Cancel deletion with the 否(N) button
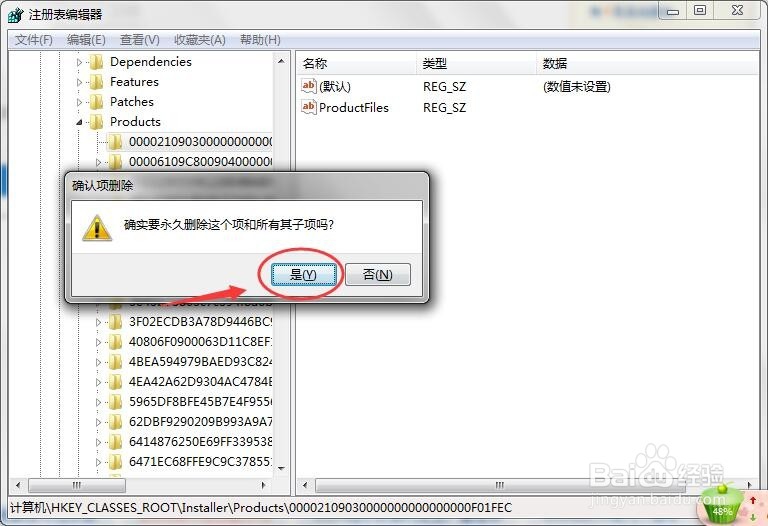The width and height of the screenshot is (768, 526). (x=378, y=274)
